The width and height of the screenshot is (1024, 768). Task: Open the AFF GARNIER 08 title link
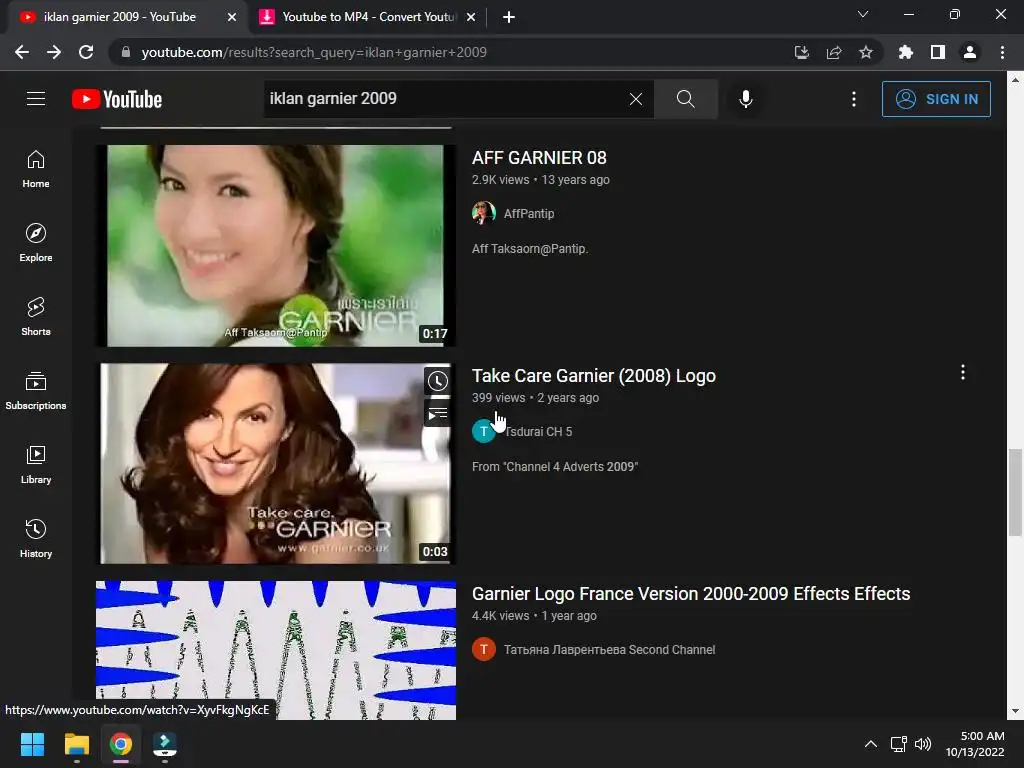(539, 158)
